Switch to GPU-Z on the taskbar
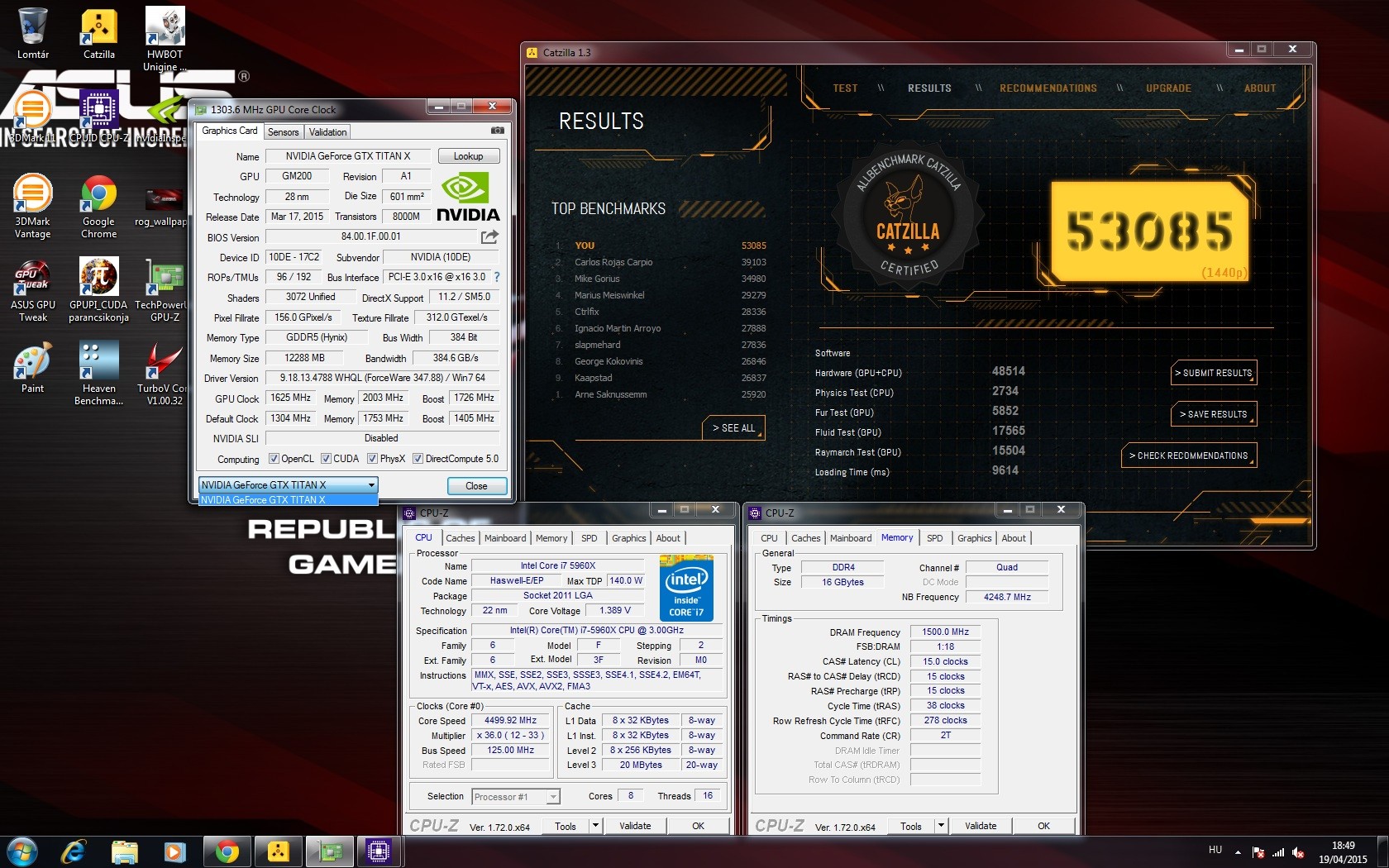 pos(330,851)
